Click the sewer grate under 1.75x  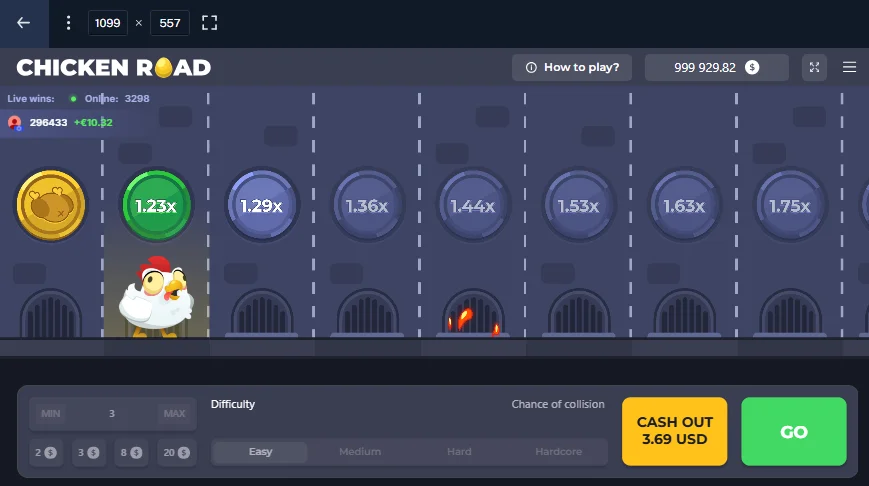(790, 313)
